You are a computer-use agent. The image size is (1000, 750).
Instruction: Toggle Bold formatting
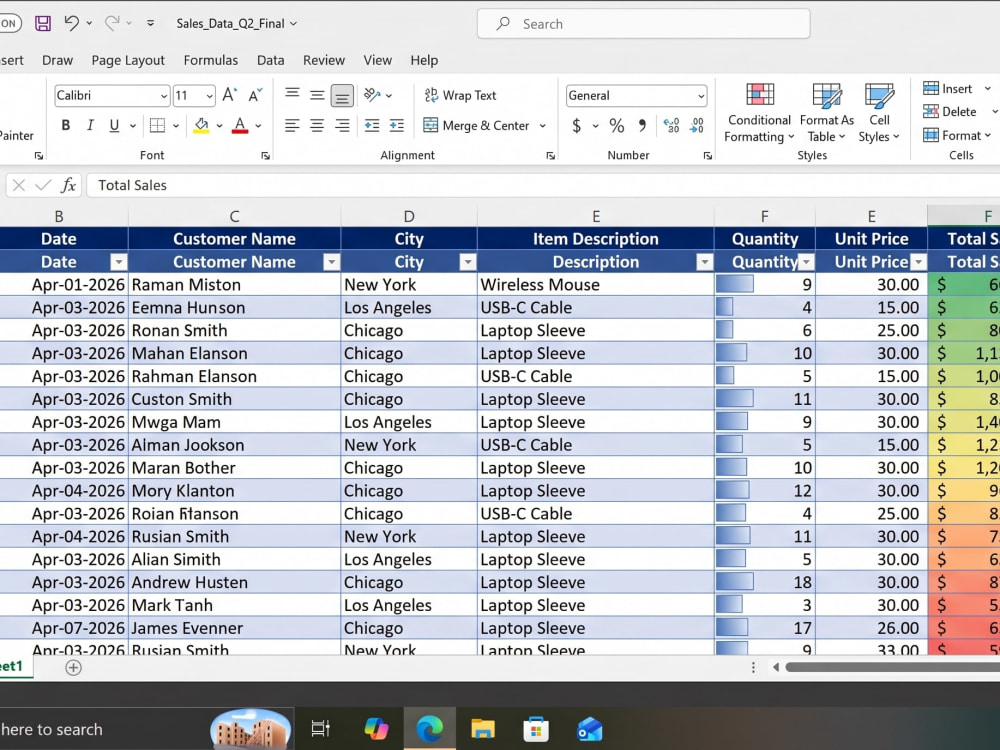[66, 126]
